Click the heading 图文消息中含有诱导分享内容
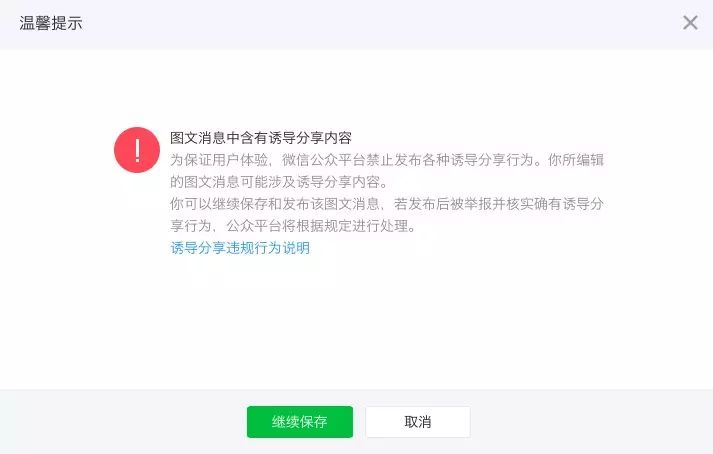The height and width of the screenshot is (454, 713). pos(261,138)
